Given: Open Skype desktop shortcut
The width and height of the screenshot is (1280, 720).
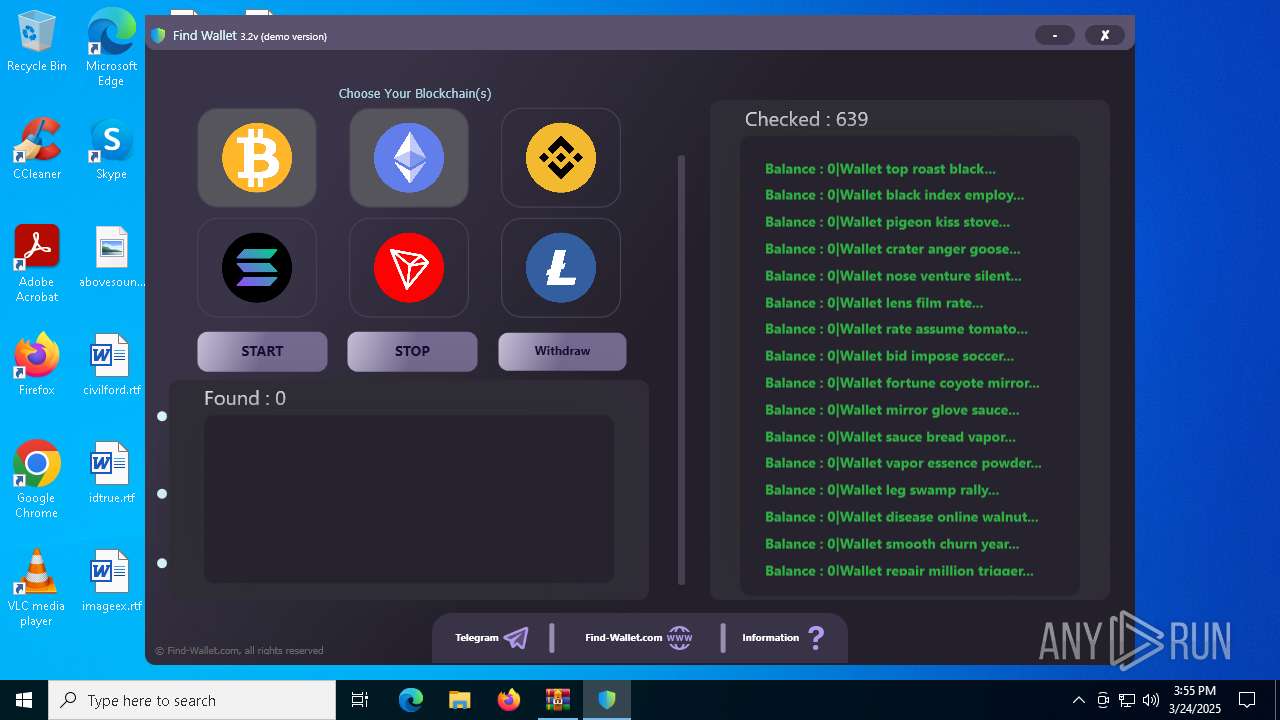Looking at the screenshot, I should [111, 150].
